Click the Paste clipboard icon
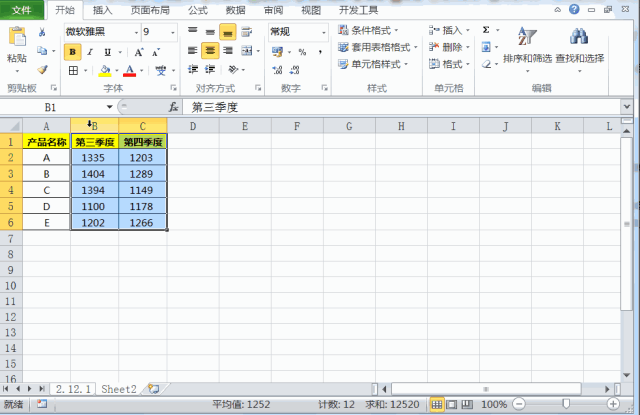Image resolution: width=640 pixels, height=415 pixels. pos(17,37)
